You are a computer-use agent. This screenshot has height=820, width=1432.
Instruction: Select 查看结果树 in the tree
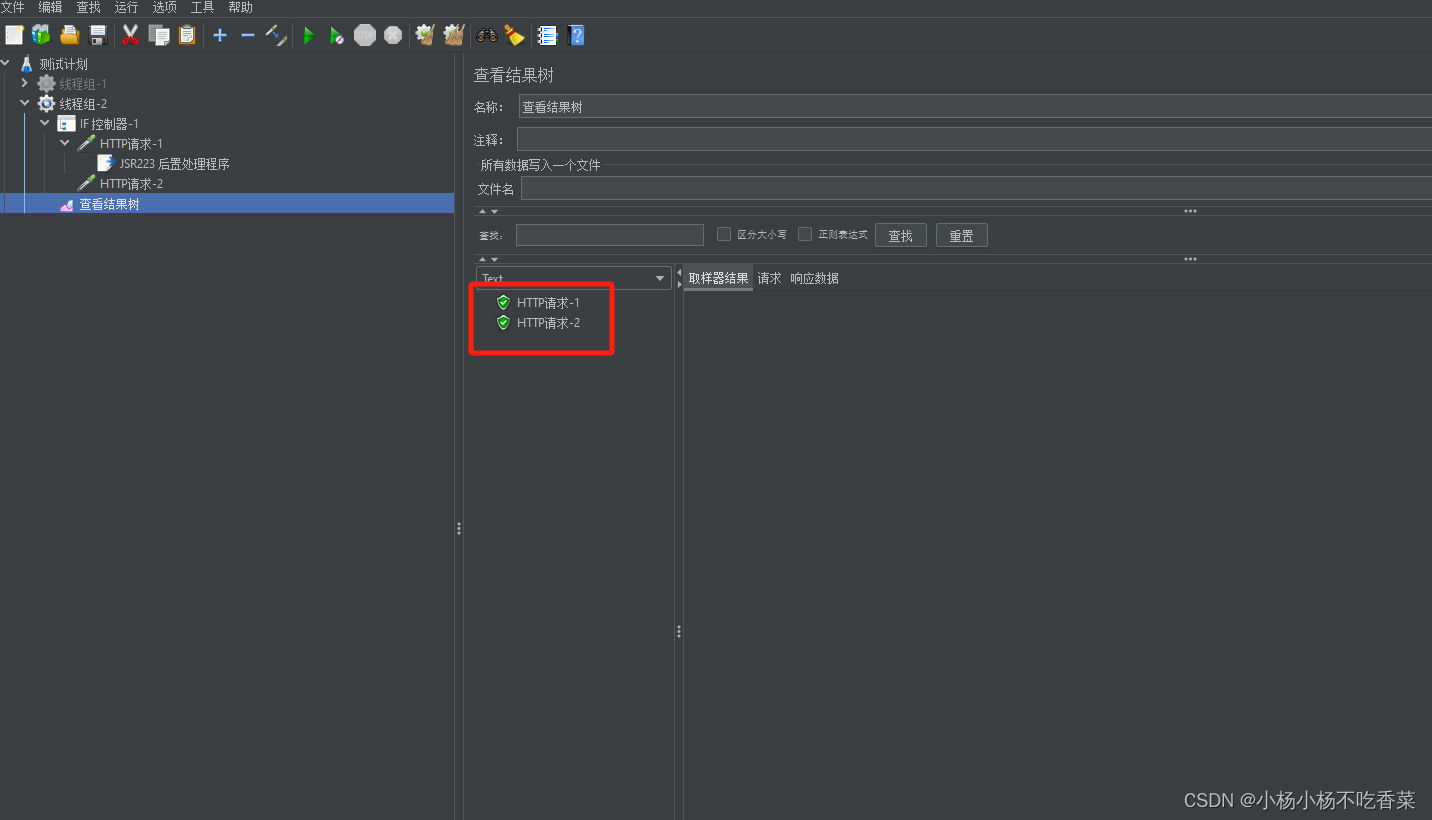coord(109,204)
